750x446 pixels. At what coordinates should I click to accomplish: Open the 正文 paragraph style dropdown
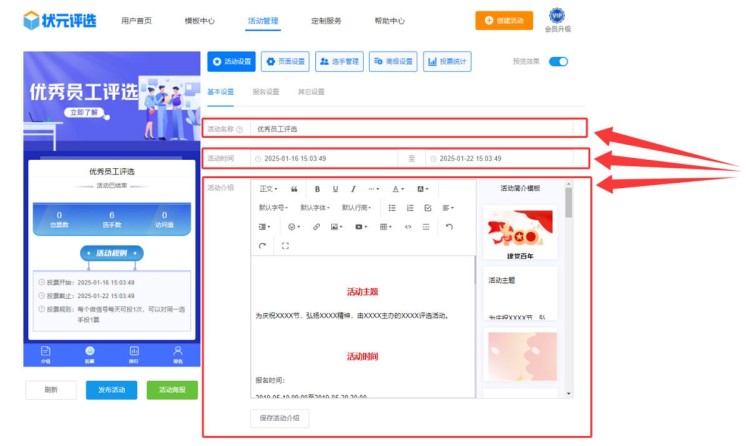267,189
